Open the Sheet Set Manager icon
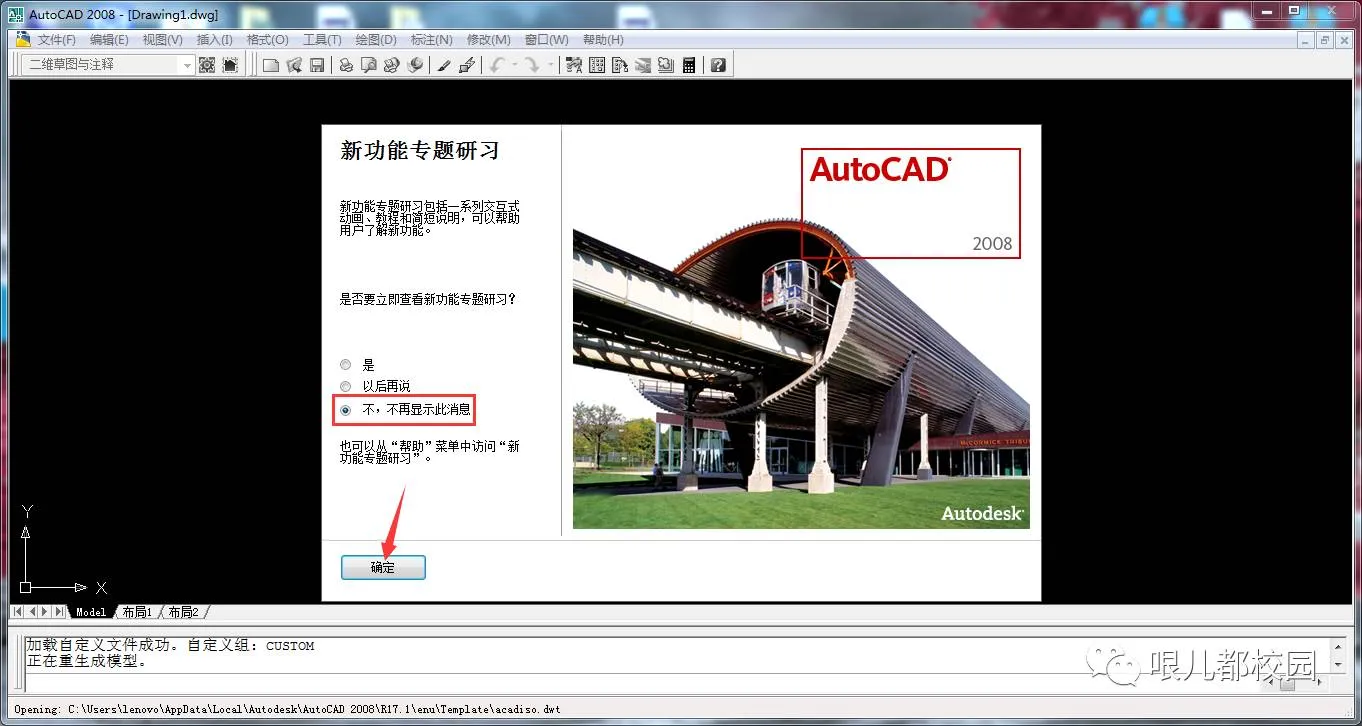The height and width of the screenshot is (726, 1362). (643, 65)
